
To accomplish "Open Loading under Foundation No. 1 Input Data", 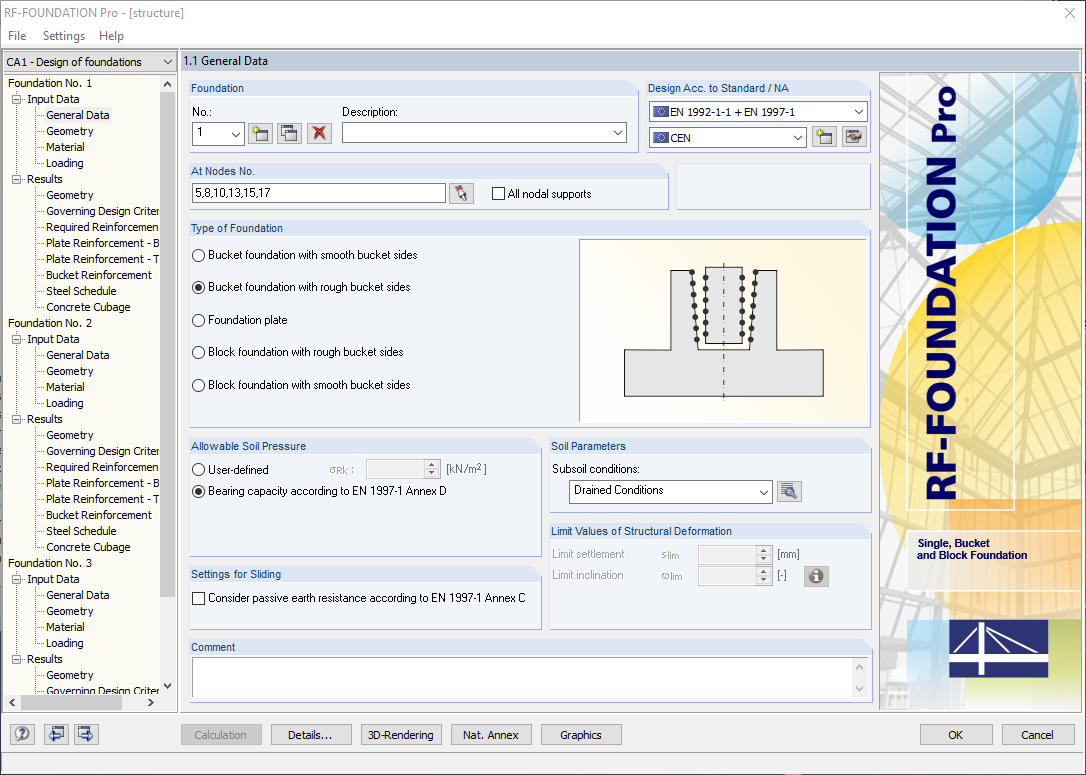I will point(64,163).
